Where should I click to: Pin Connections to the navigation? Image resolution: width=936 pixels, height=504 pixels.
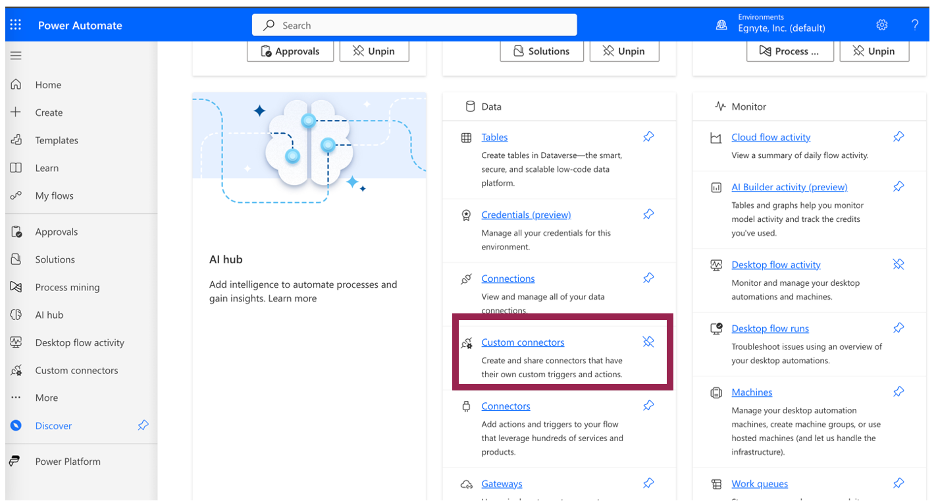648,278
